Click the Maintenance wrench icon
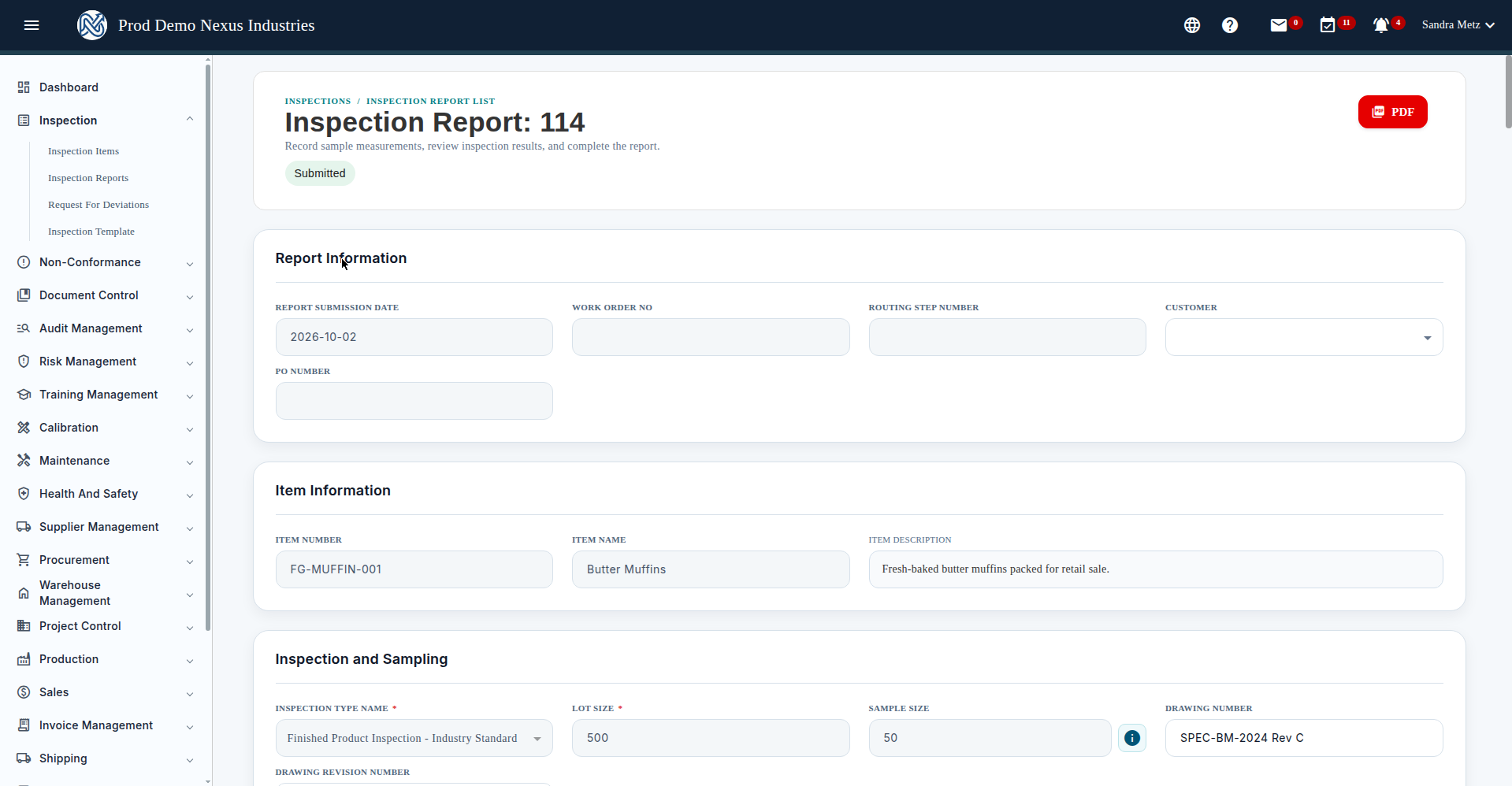Viewport: 1512px width, 786px height. pos(24,461)
